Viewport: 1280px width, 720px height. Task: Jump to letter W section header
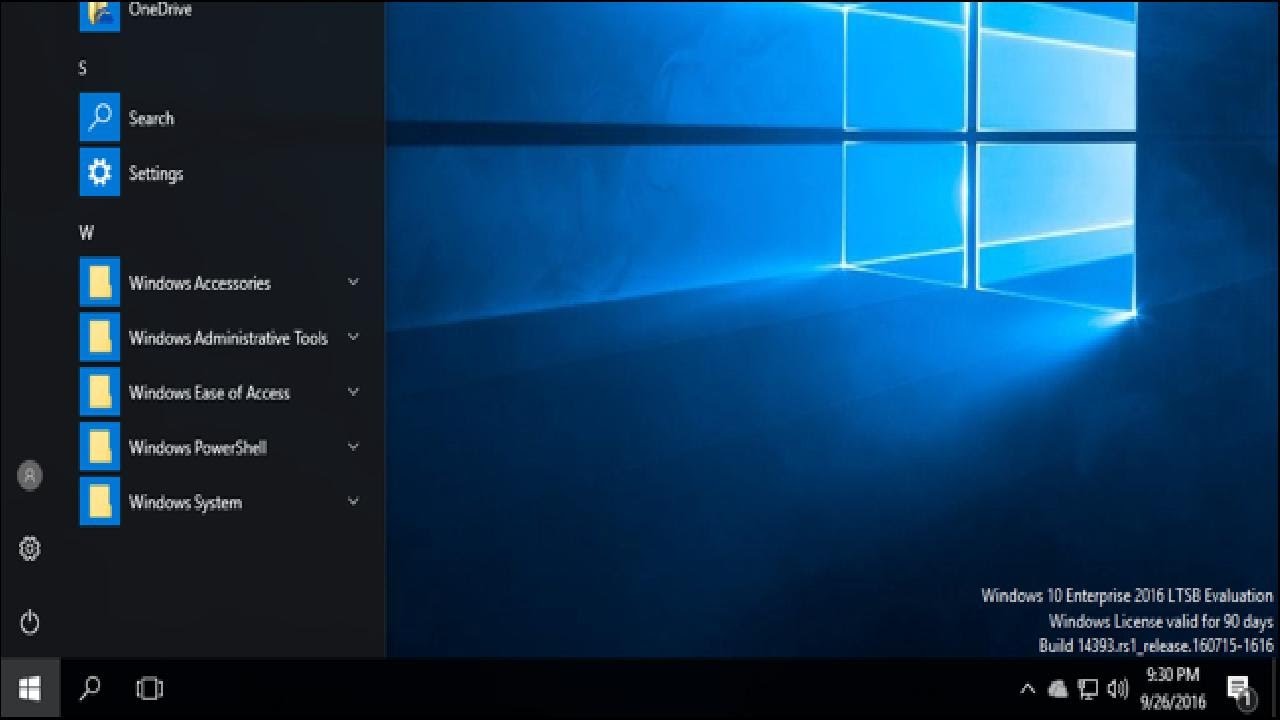click(x=86, y=233)
